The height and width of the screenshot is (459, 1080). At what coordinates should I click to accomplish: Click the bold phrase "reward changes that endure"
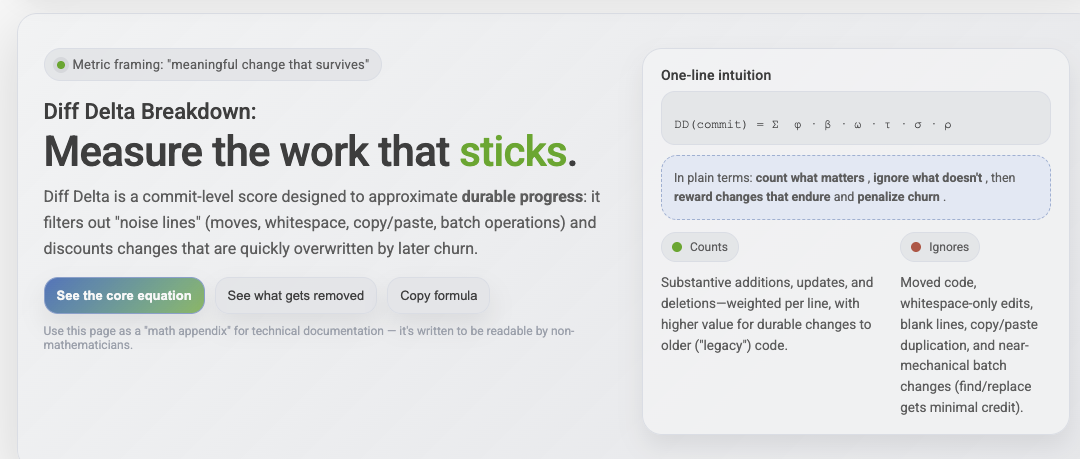752,197
